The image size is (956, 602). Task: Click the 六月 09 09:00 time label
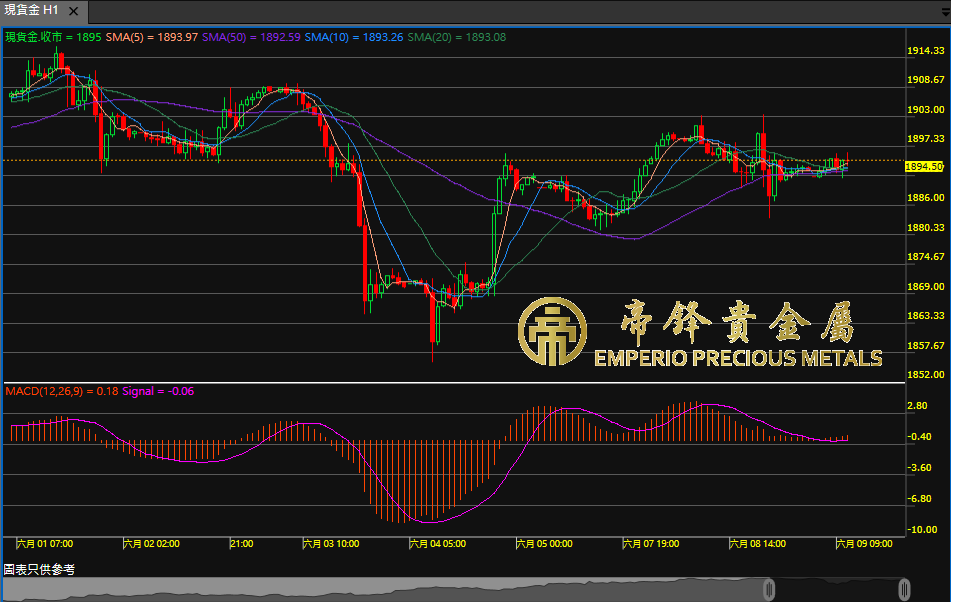pos(865,543)
